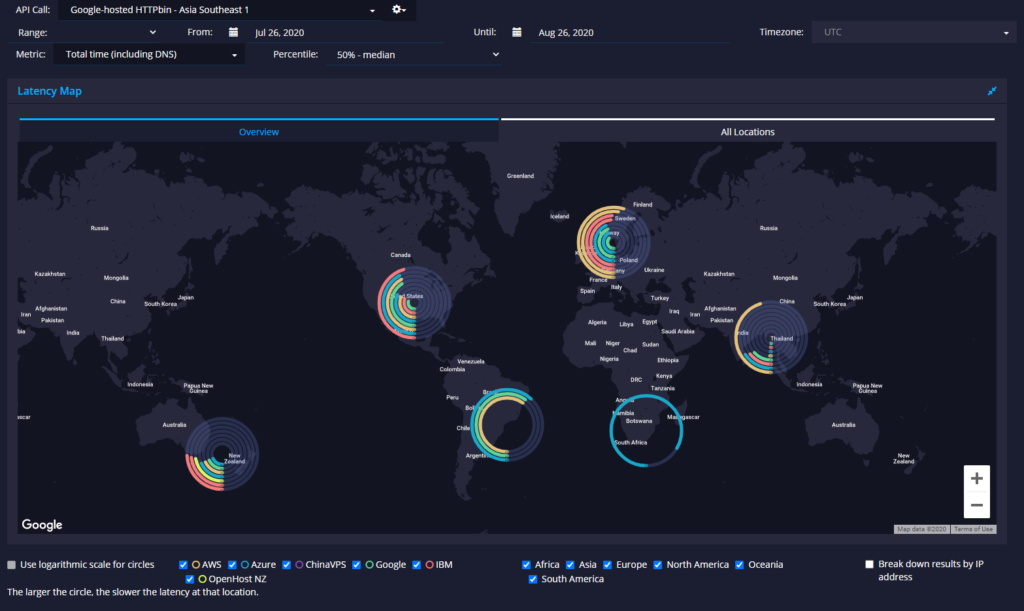The width and height of the screenshot is (1024, 611).
Task: Open the Metric dropdown
Action: (149, 54)
